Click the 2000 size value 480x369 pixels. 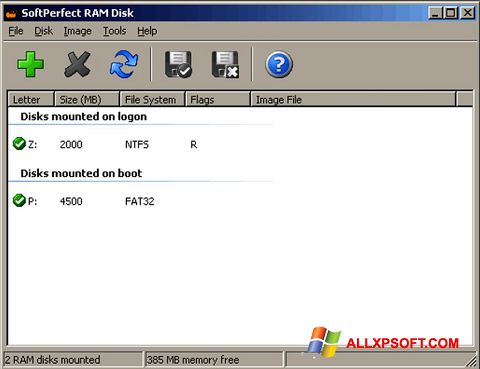pos(71,145)
